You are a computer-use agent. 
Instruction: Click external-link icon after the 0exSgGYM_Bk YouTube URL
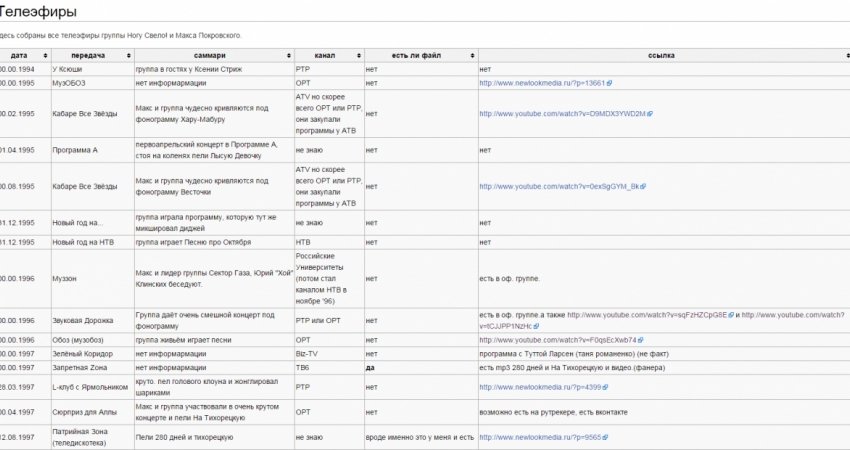click(650, 187)
